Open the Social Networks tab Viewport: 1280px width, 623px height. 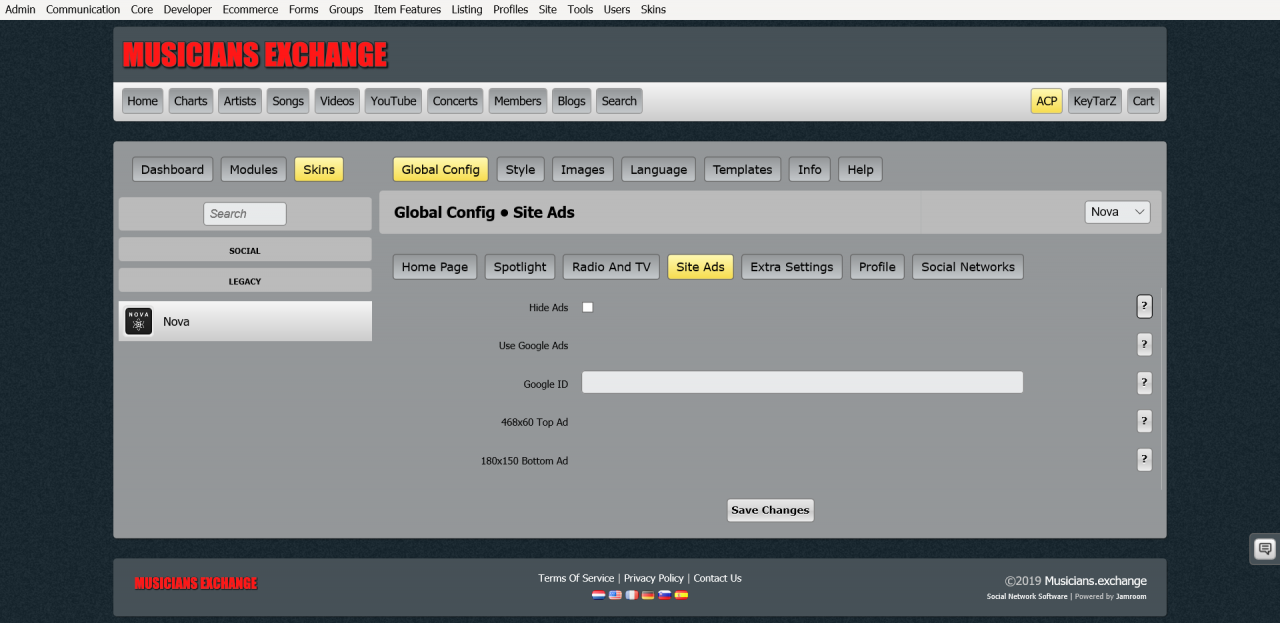(967, 267)
